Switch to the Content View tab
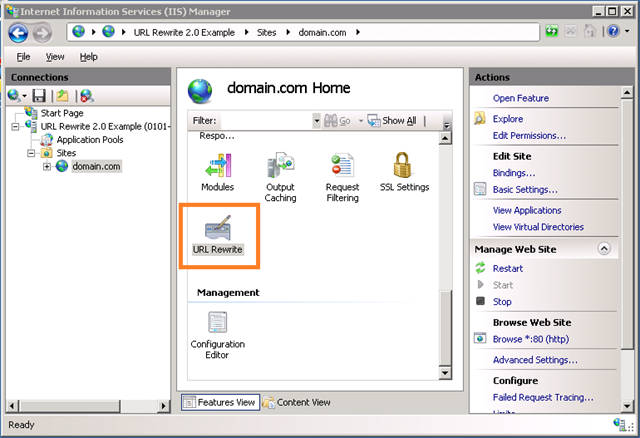Image resolution: width=640 pixels, height=438 pixels. (297, 402)
